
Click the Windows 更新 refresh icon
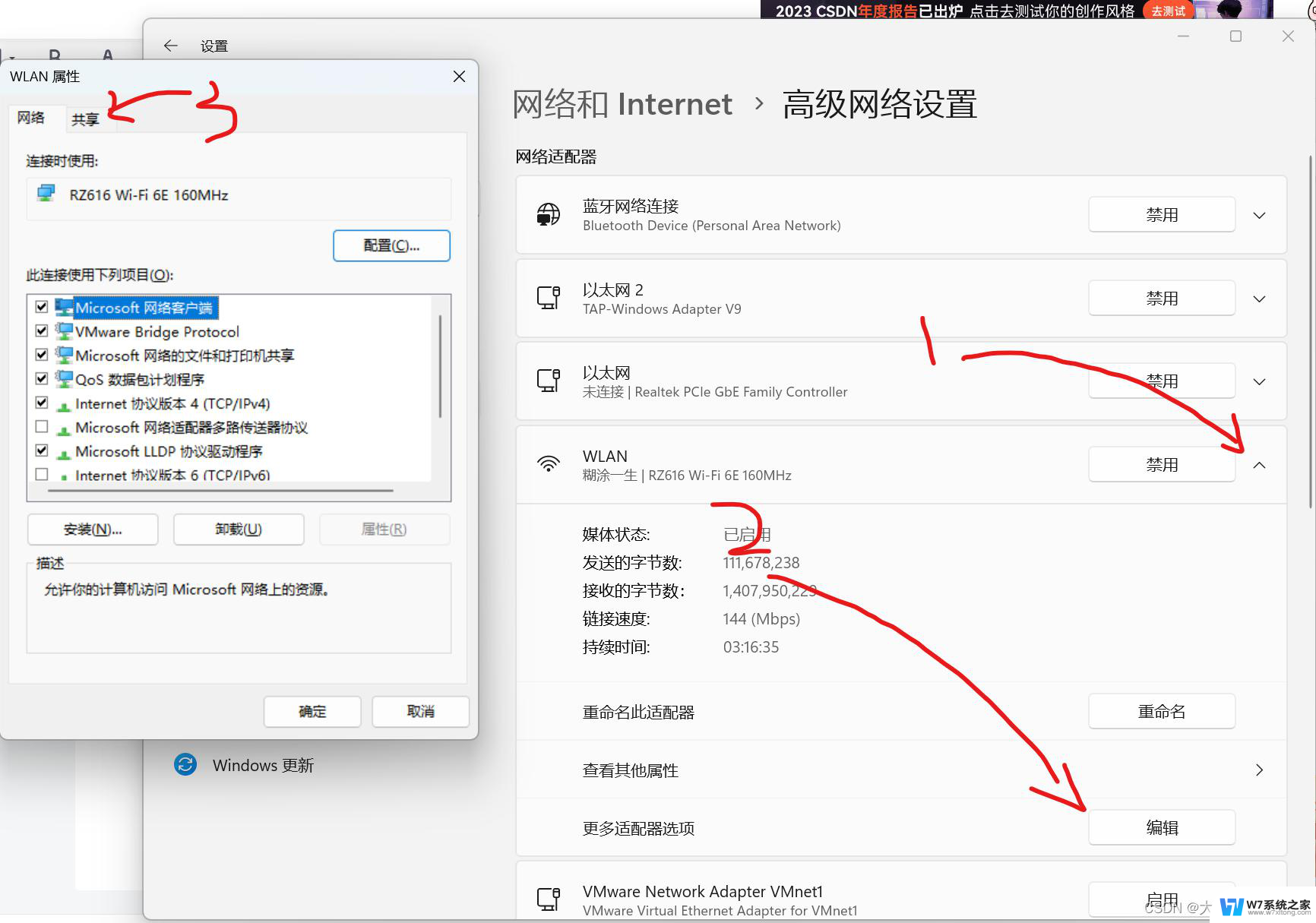coord(185,764)
